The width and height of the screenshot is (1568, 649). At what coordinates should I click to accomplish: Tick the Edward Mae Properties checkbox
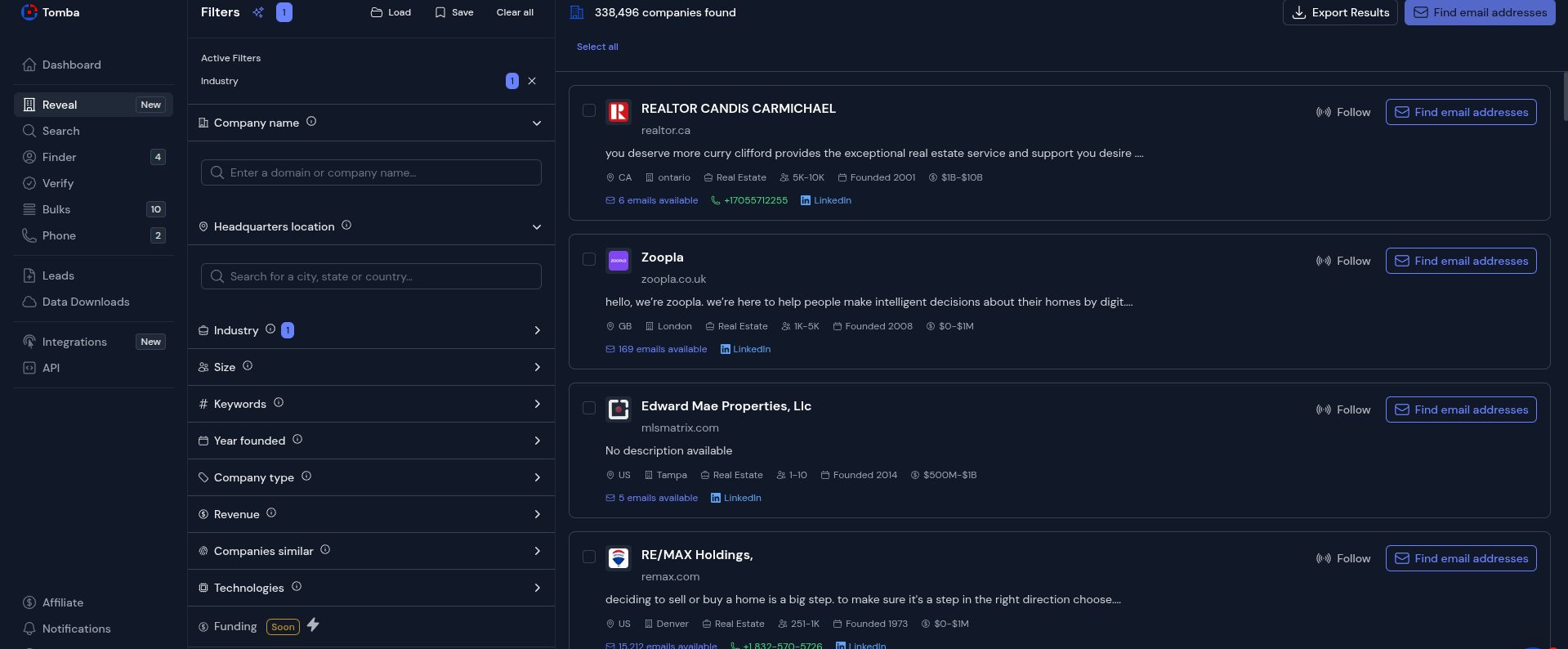(589, 408)
